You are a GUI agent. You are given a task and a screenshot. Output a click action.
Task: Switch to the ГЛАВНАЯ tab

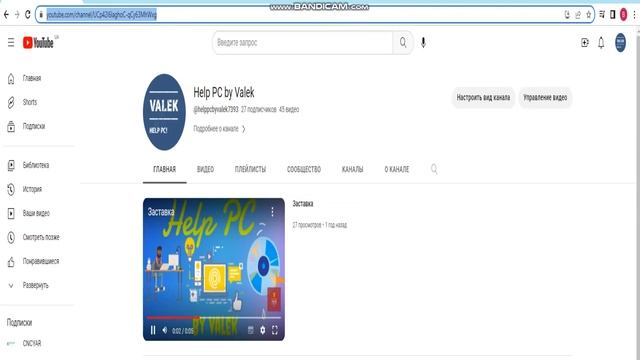(x=164, y=169)
